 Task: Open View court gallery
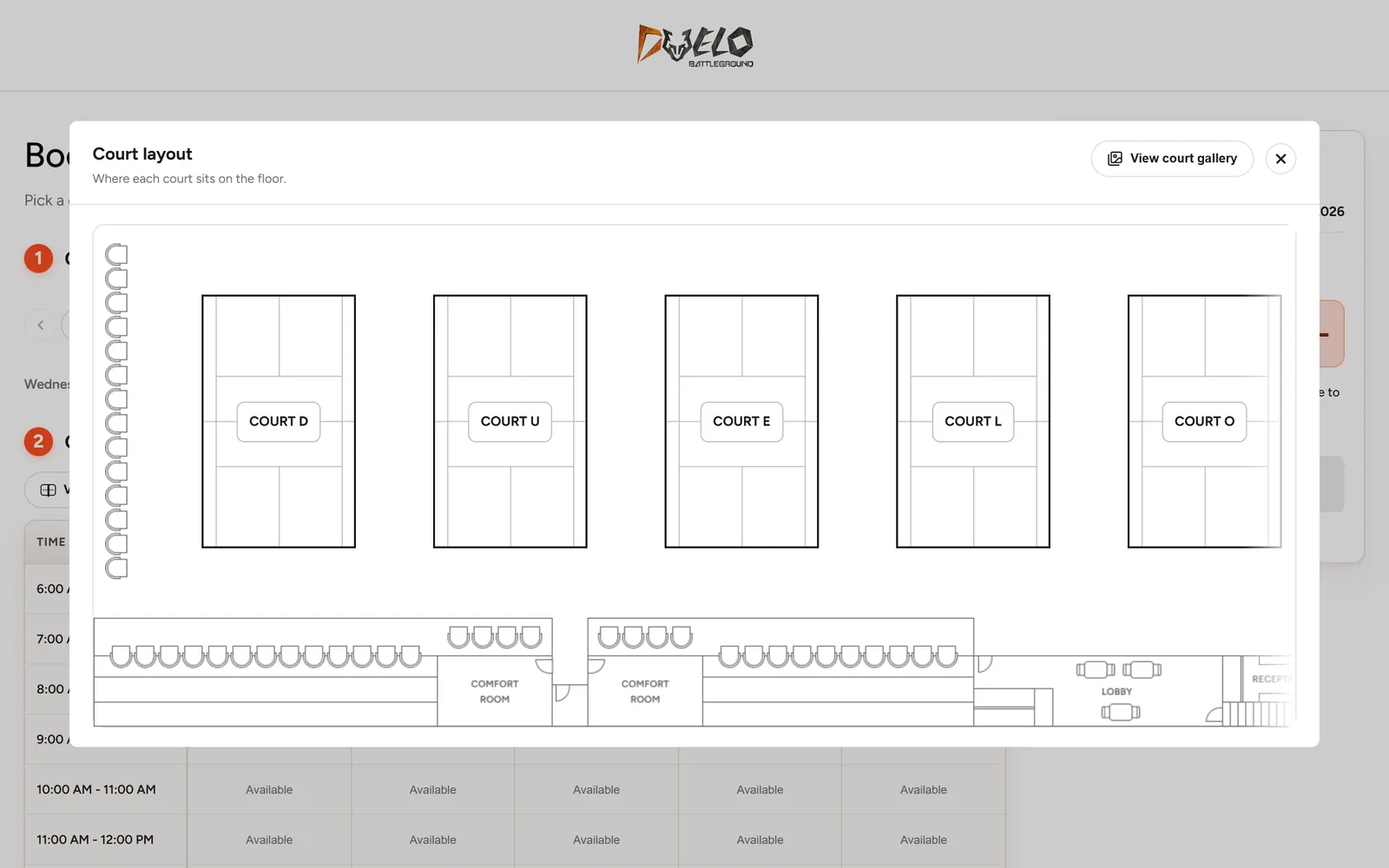(x=1172, y=159)
